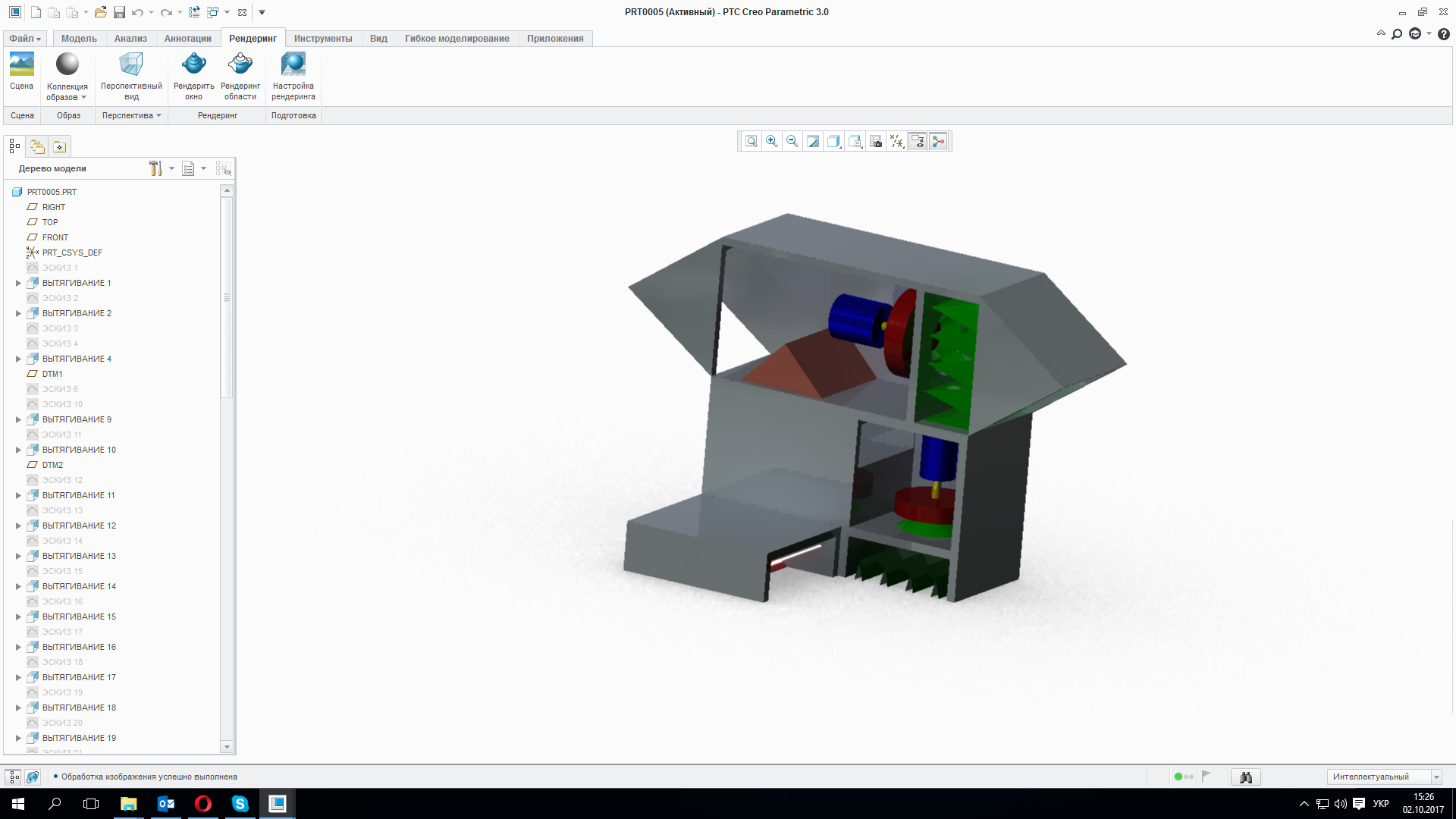This screenshot has width=1456, height=819.
Task: Open display style cube dropdown
Action: (x=834, y=141)
